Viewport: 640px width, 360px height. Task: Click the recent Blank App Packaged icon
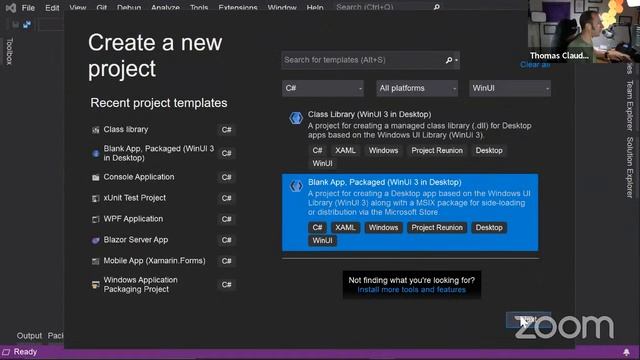96,153
